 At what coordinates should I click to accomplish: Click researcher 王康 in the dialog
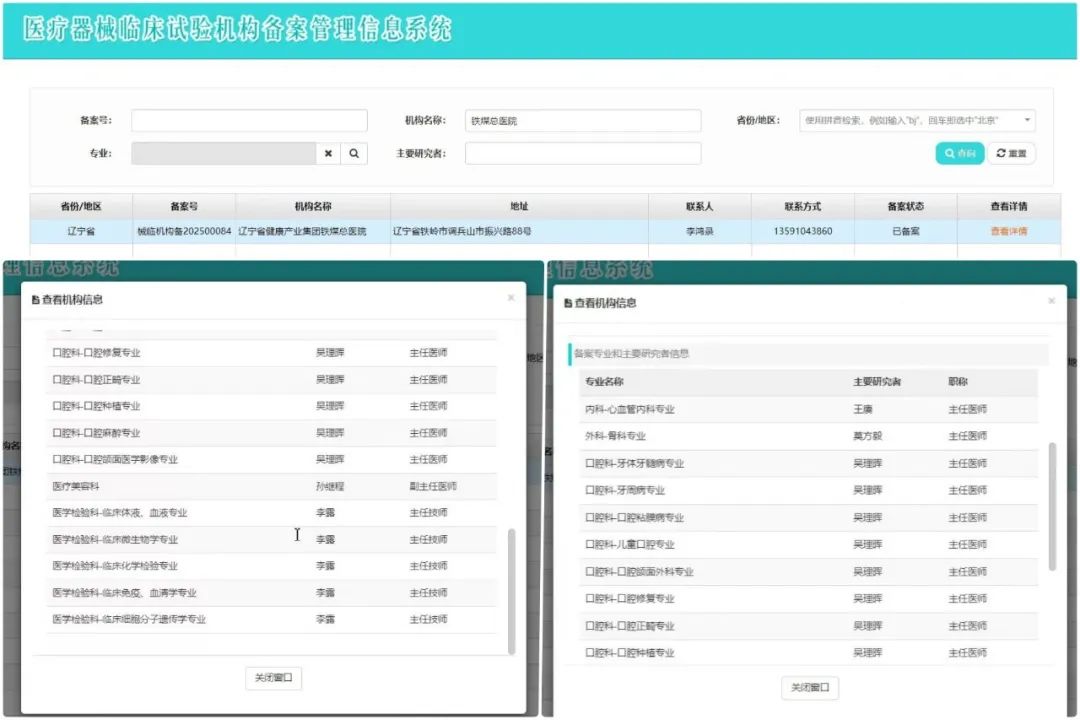[x=863, y=409]
